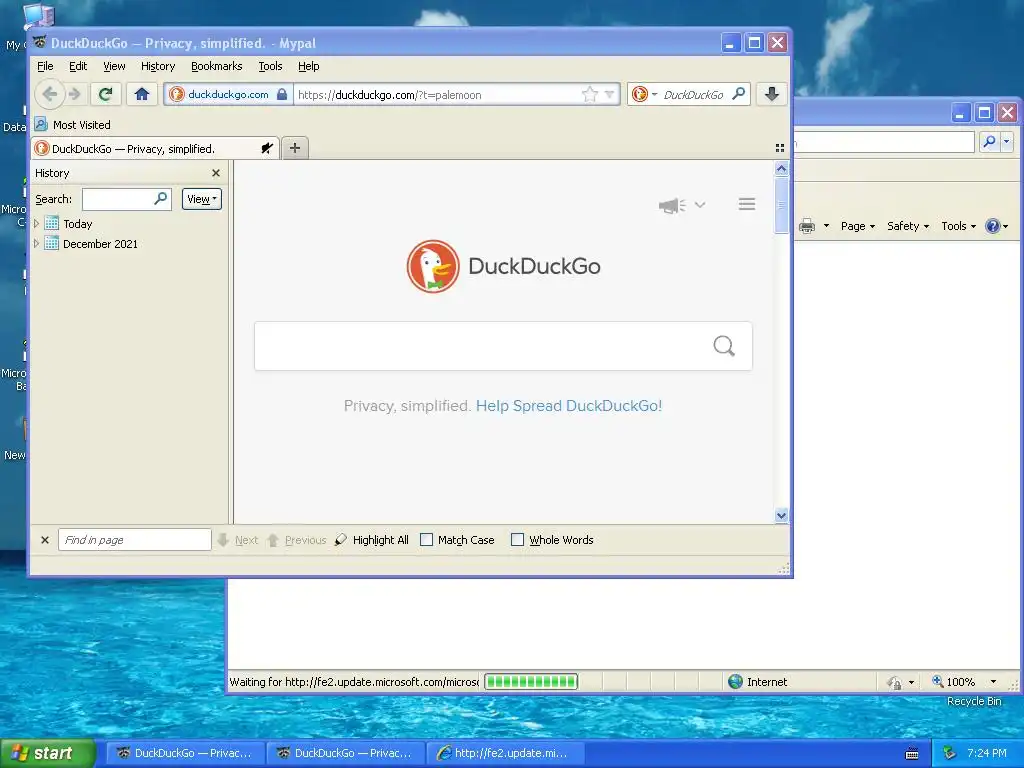Viewport: 1024px width, 768px height.
Task: Open the tab groups grid icon
Action: [780, 148]
